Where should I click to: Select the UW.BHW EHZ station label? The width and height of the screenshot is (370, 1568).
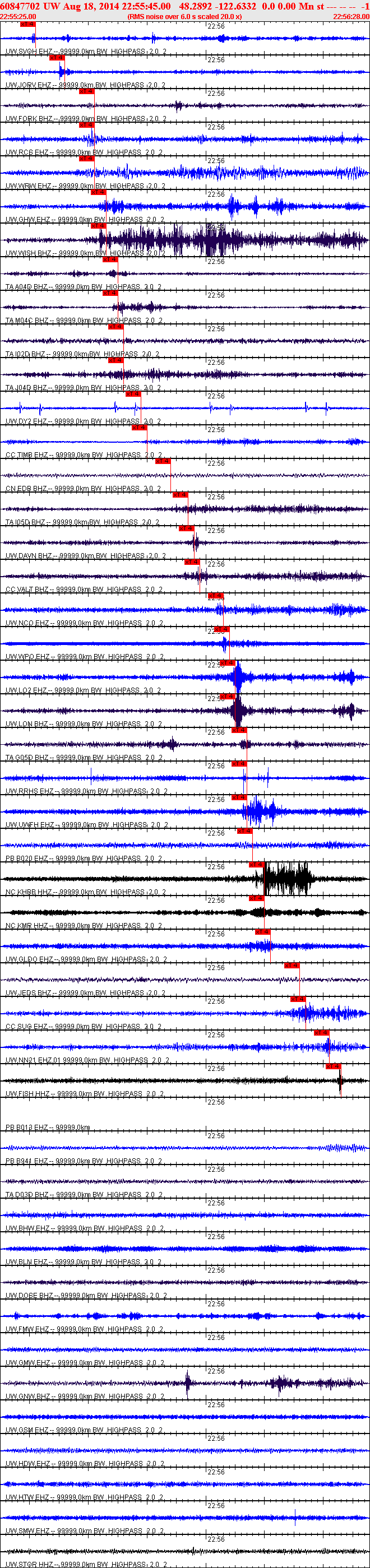pyautogui.click(x=85, y=1228)
